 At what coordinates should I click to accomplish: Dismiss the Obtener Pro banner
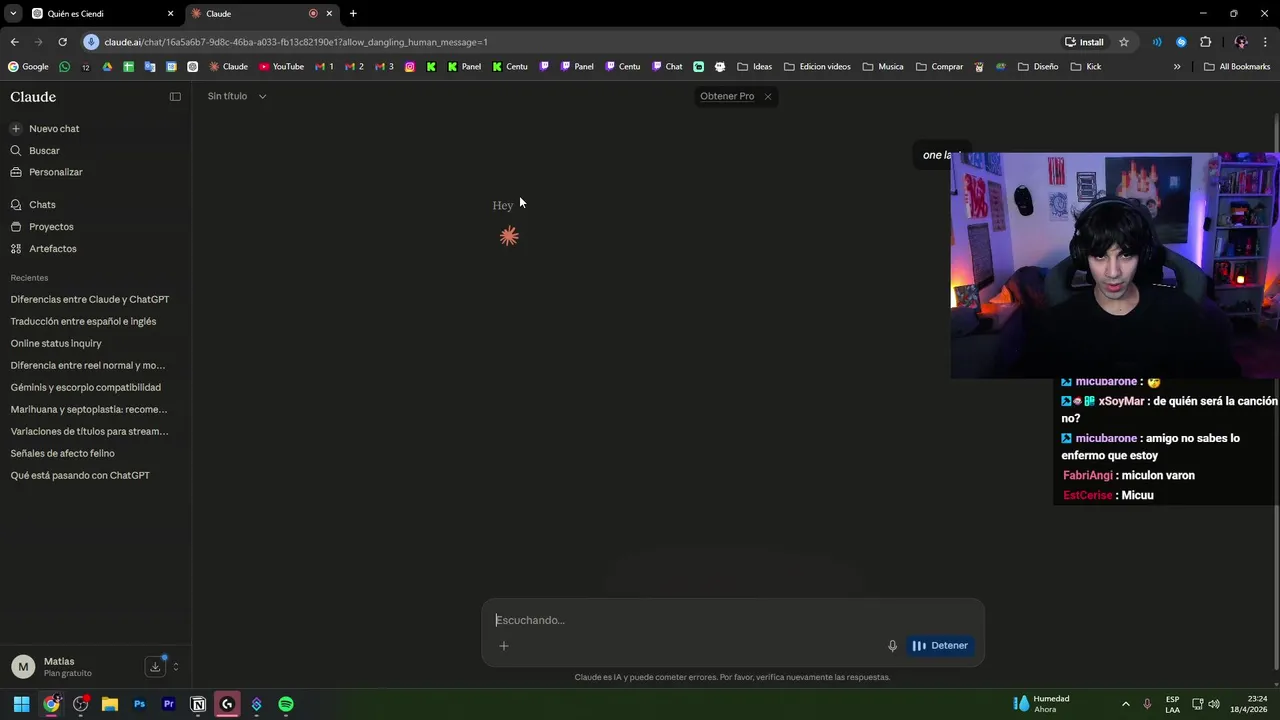point(768,96)
